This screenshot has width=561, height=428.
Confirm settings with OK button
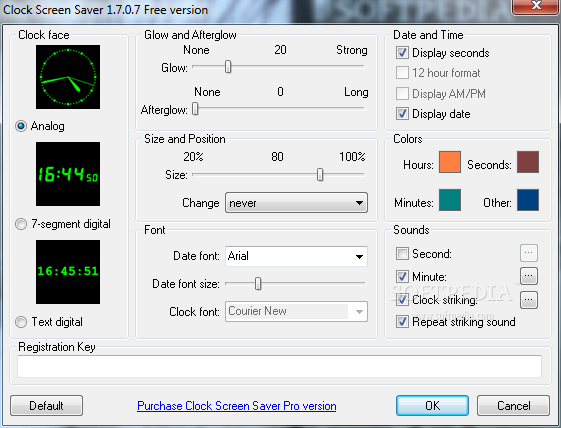tap(433, 406)
